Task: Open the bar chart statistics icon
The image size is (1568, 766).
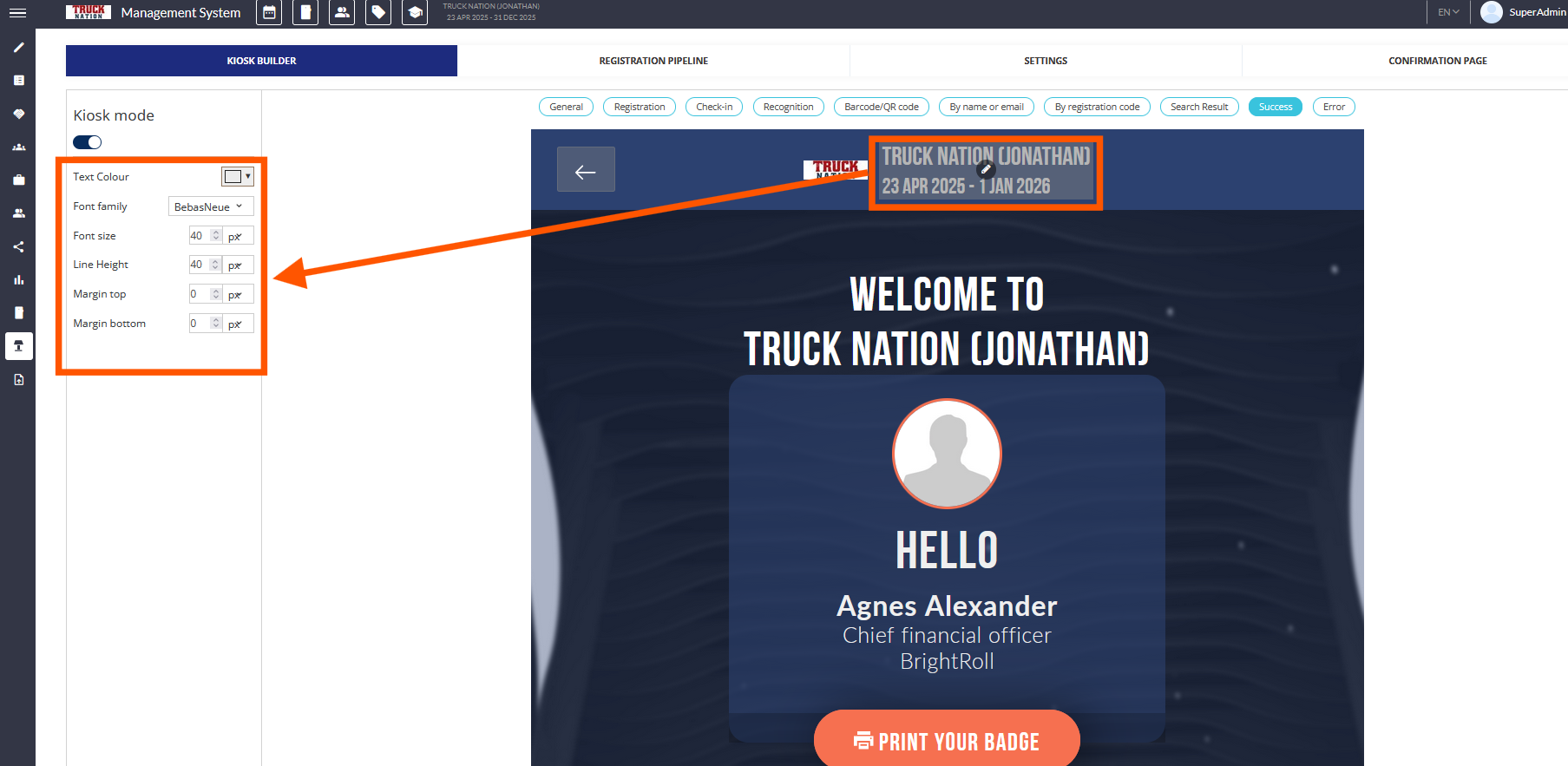Action: point(18,280)
